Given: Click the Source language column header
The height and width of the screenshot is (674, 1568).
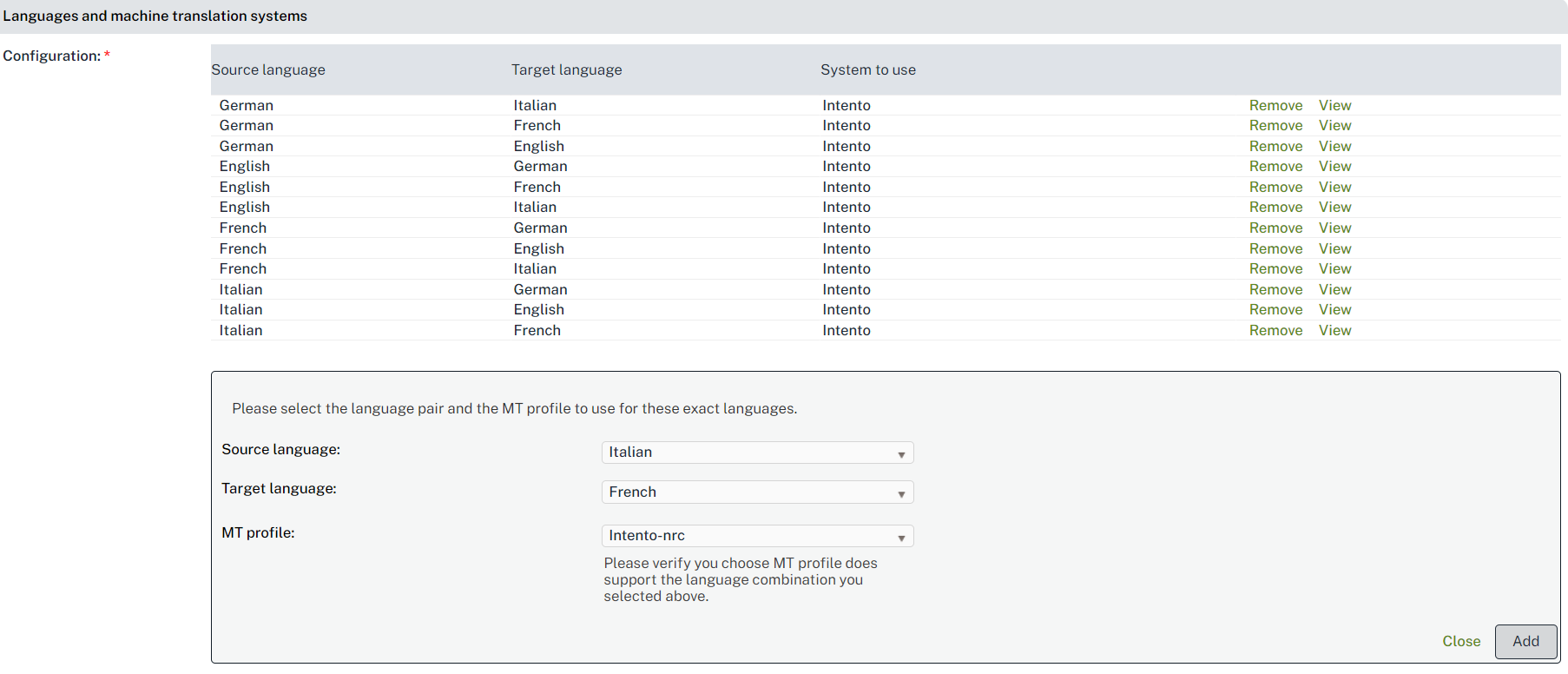Looking at the screenshot, I should click(268, 69).
